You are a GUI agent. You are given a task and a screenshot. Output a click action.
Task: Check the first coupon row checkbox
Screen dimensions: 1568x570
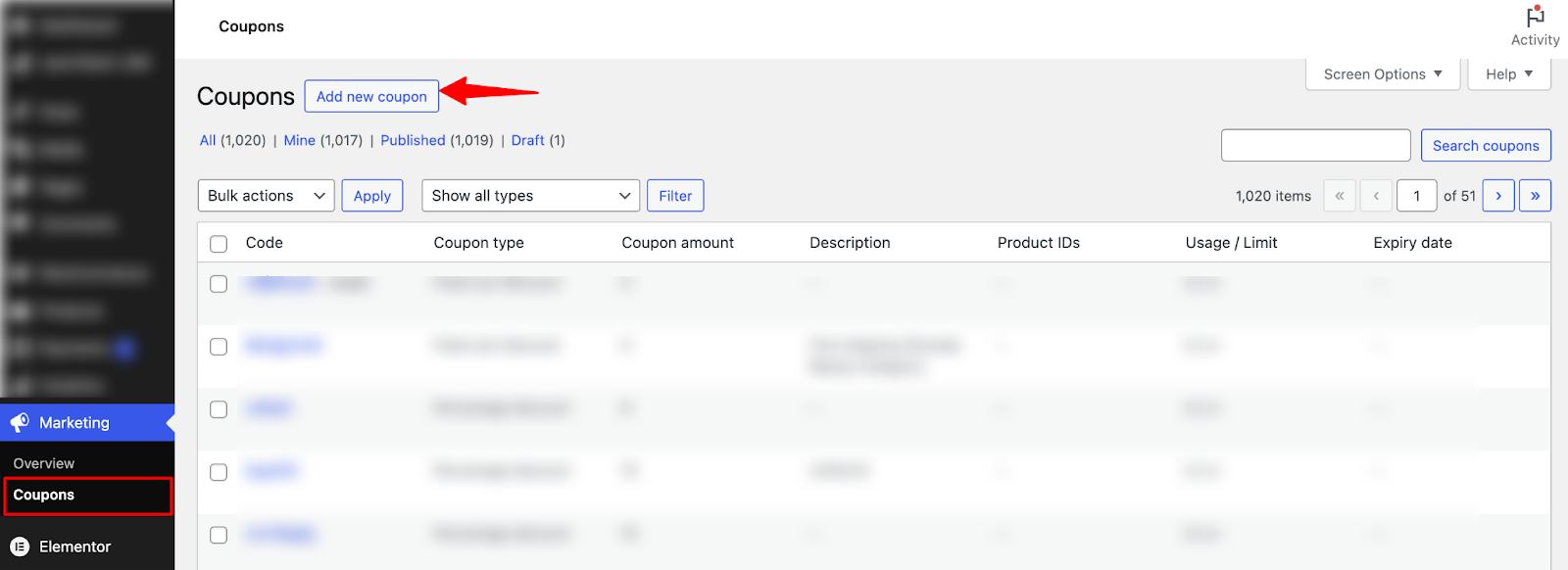click(219, 284)
